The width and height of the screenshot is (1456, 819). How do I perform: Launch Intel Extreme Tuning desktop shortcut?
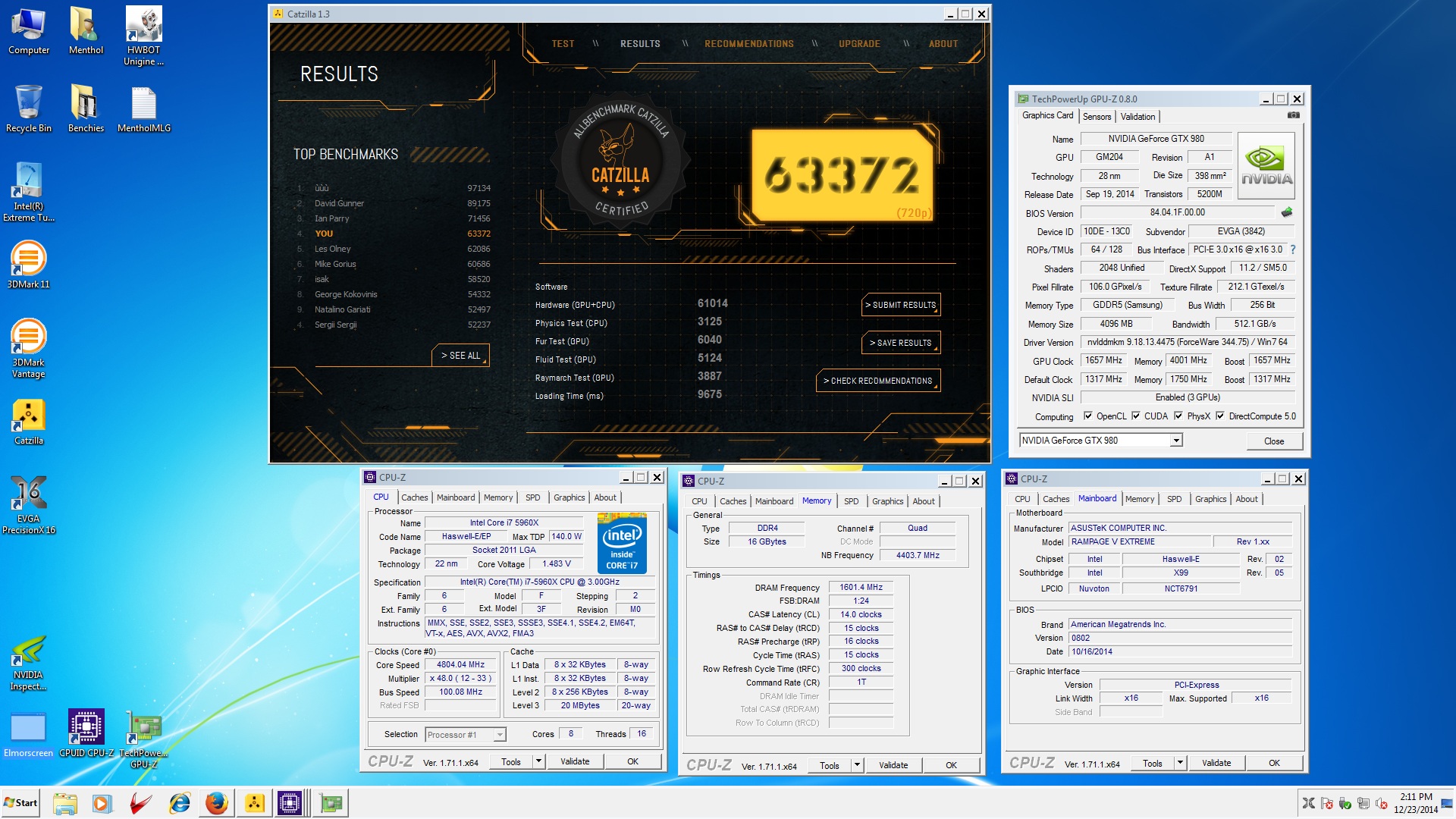coord(29,192)
